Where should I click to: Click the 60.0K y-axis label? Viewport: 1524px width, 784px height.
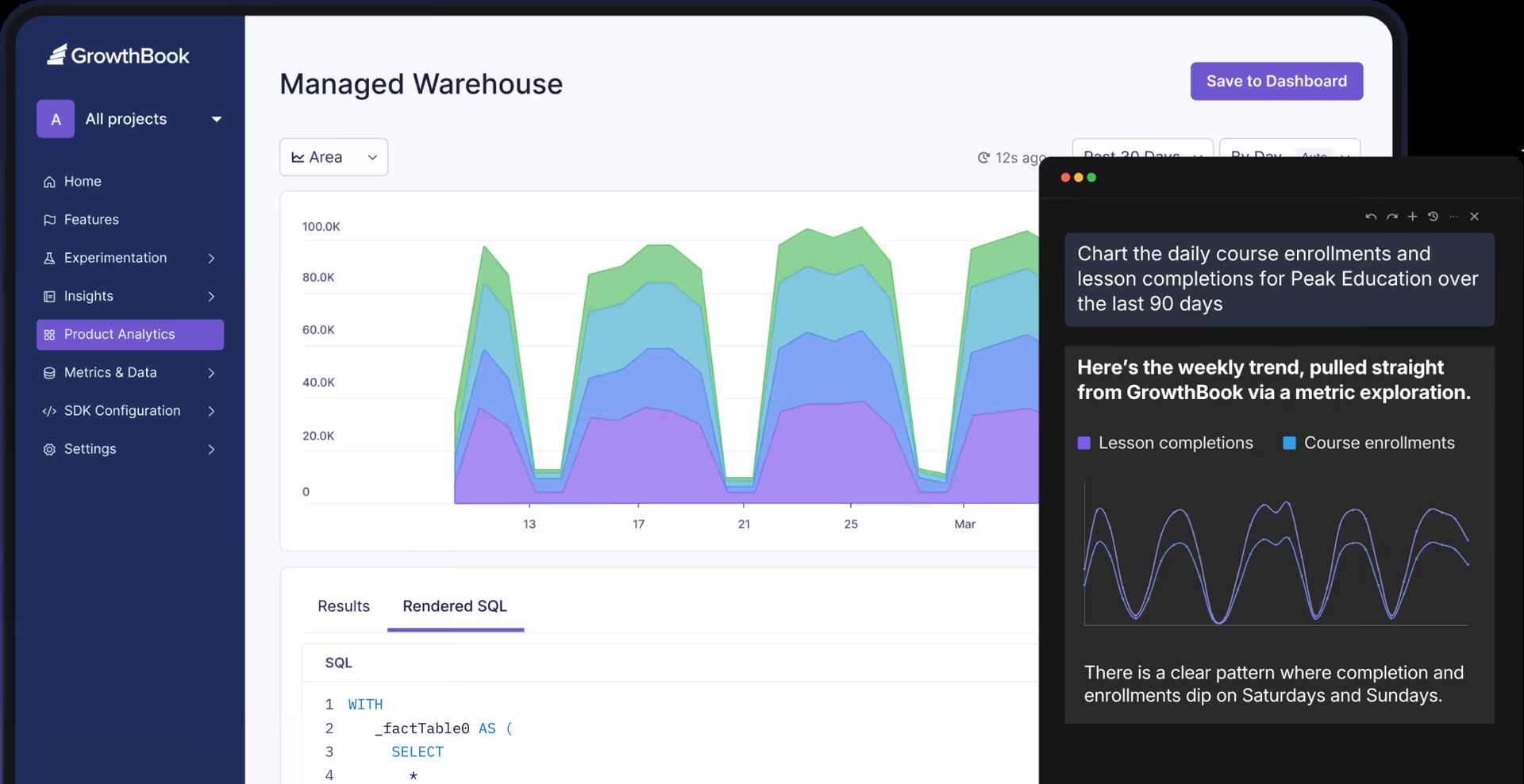coord(318,330)
